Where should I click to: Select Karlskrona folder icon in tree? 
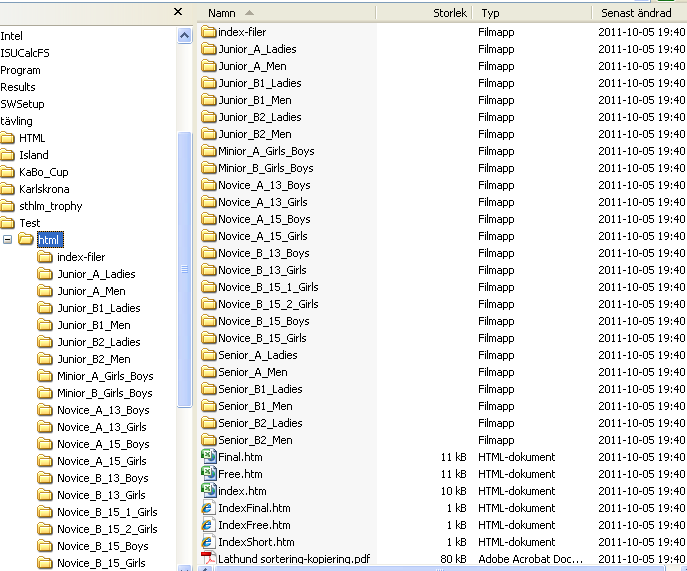pos(7,189)
